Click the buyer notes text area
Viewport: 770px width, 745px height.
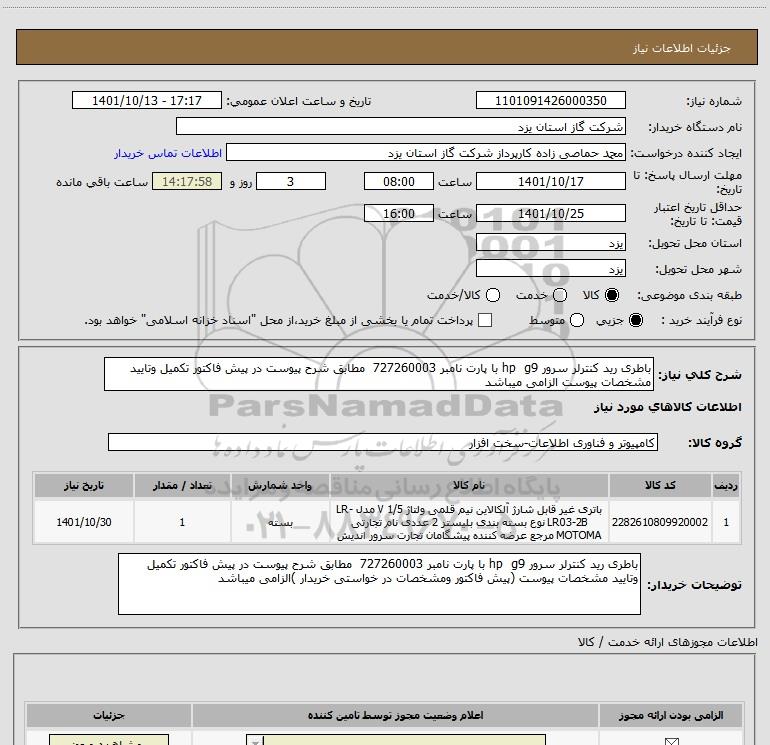379,584
